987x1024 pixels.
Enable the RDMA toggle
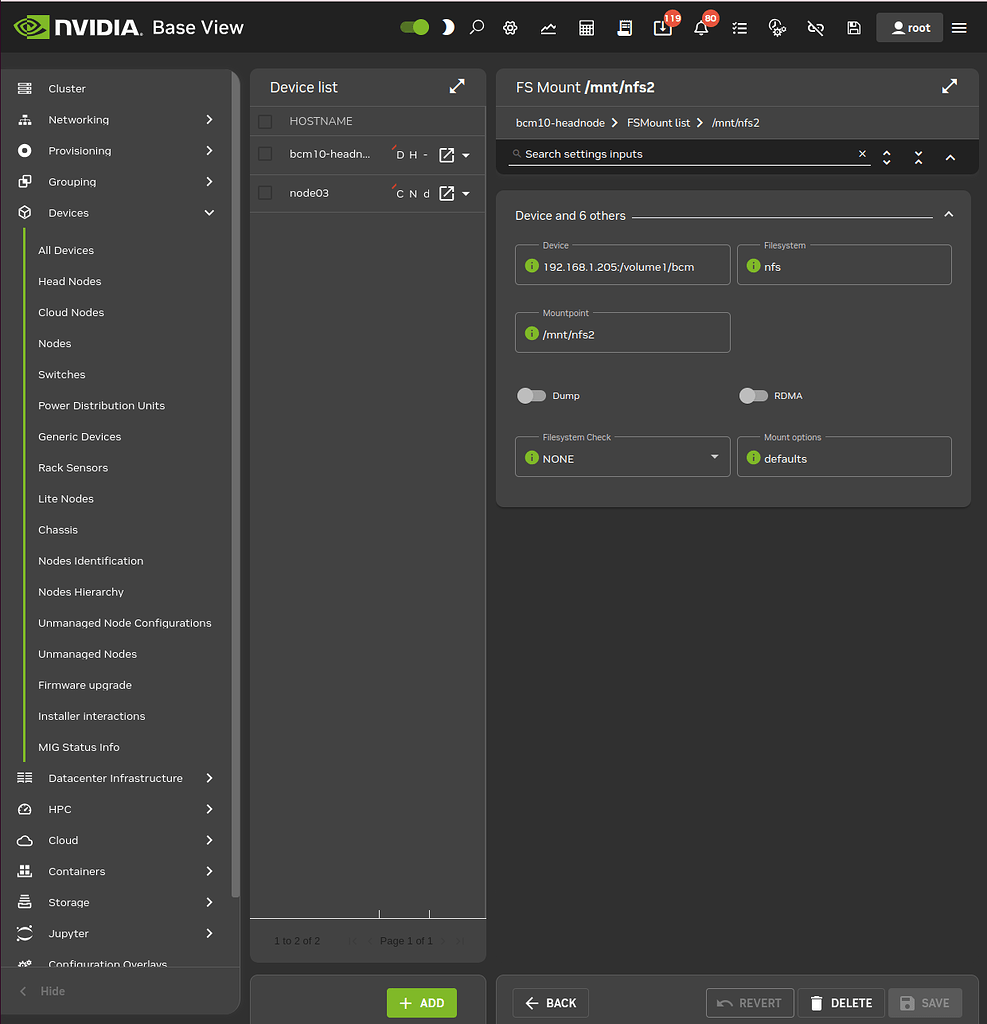tap(753, 395)
